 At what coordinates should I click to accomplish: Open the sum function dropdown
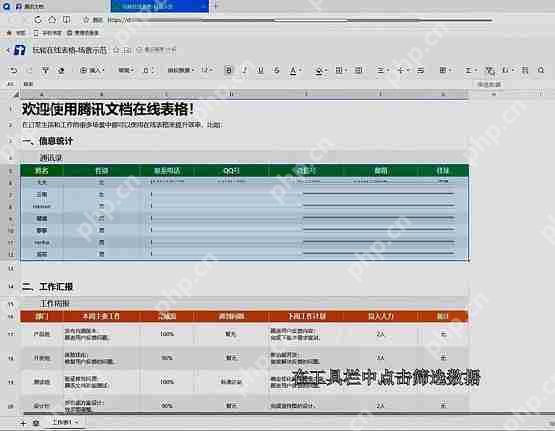click(x=470, y=70)
